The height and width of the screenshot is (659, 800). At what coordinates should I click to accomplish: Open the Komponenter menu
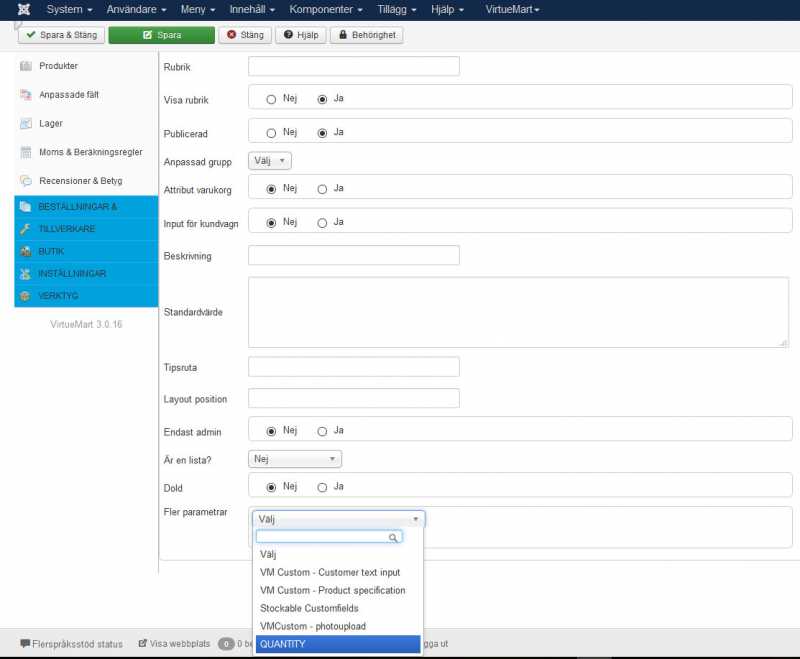click(326, 9)
